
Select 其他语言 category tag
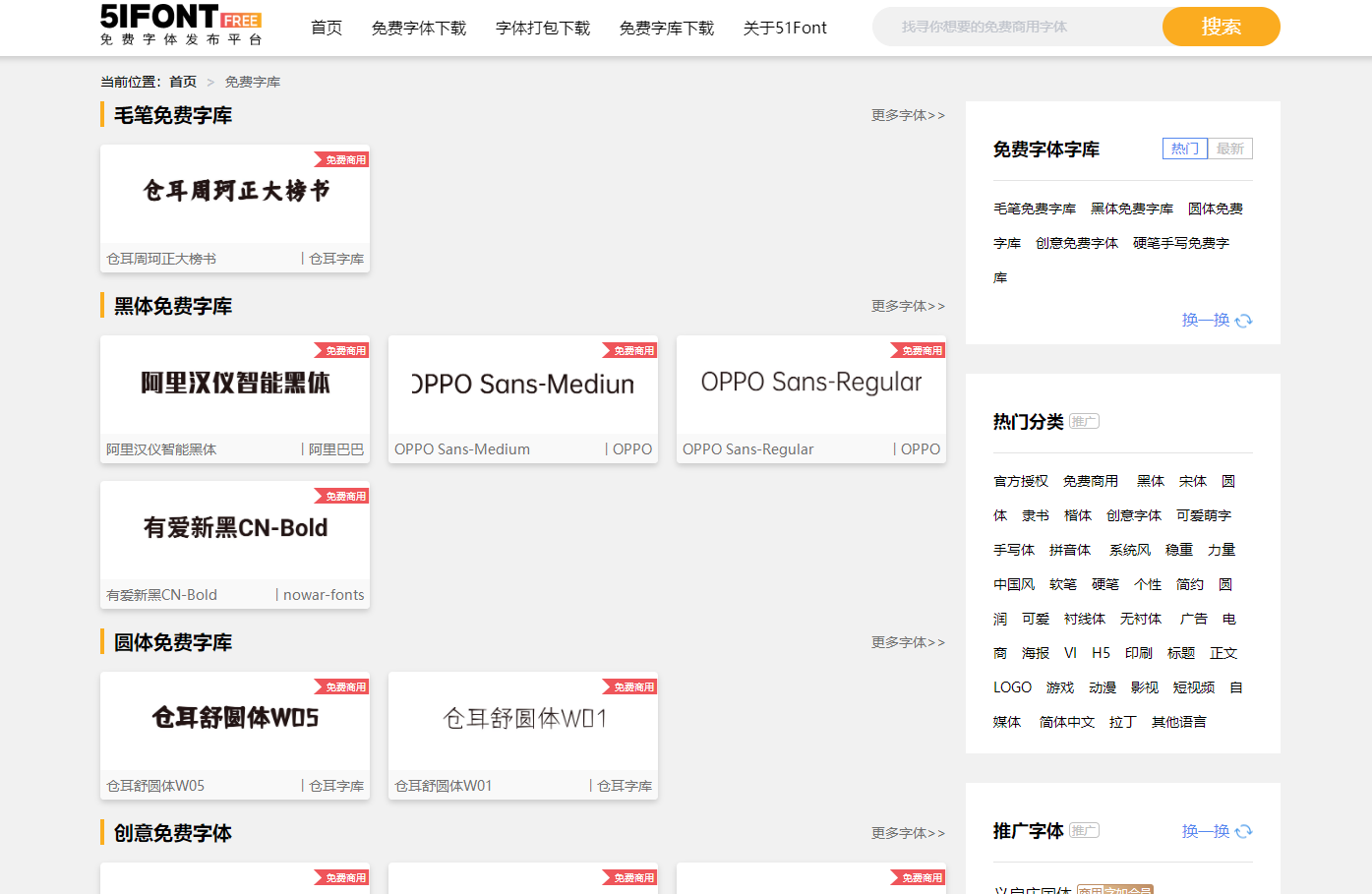1179,722
